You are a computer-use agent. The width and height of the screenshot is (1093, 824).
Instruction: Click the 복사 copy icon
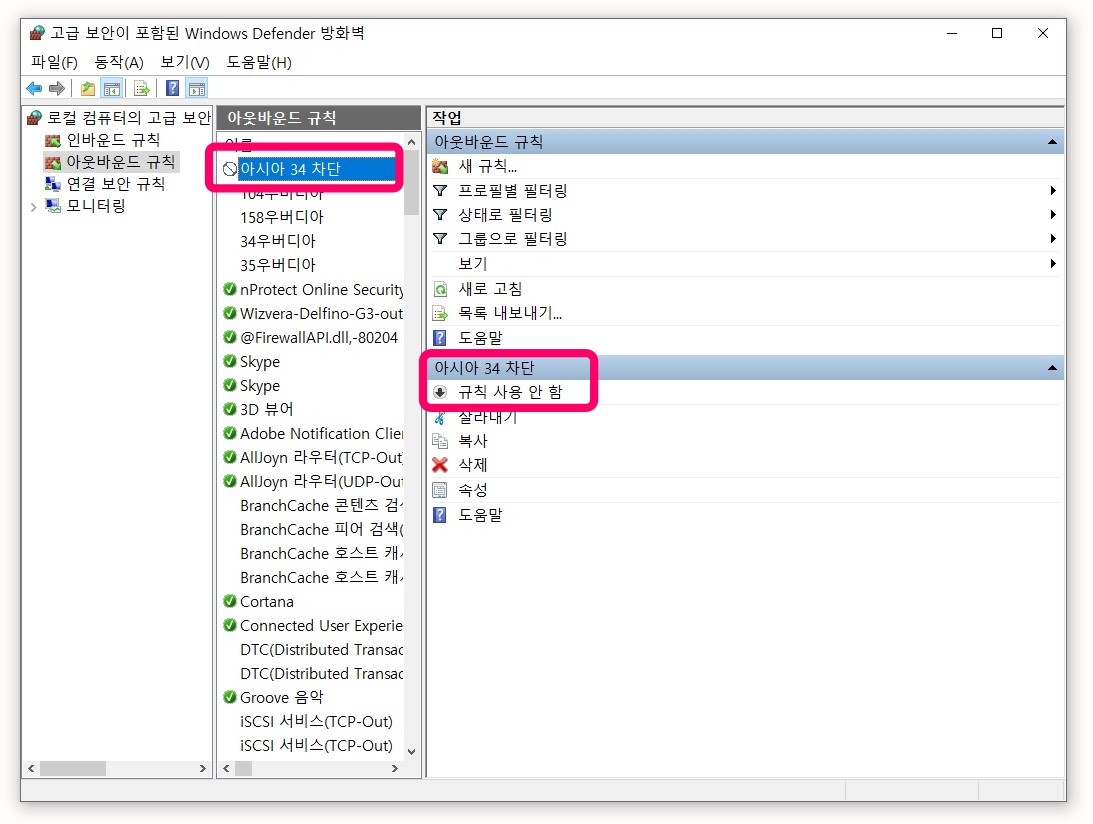tap(440, 441)
